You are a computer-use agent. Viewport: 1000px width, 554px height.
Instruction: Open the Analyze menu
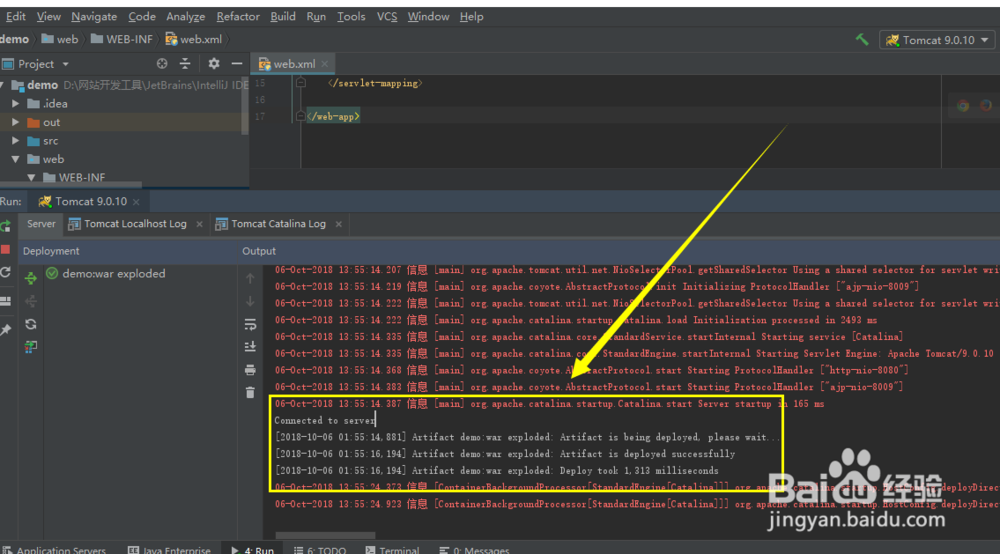(186, 17)
